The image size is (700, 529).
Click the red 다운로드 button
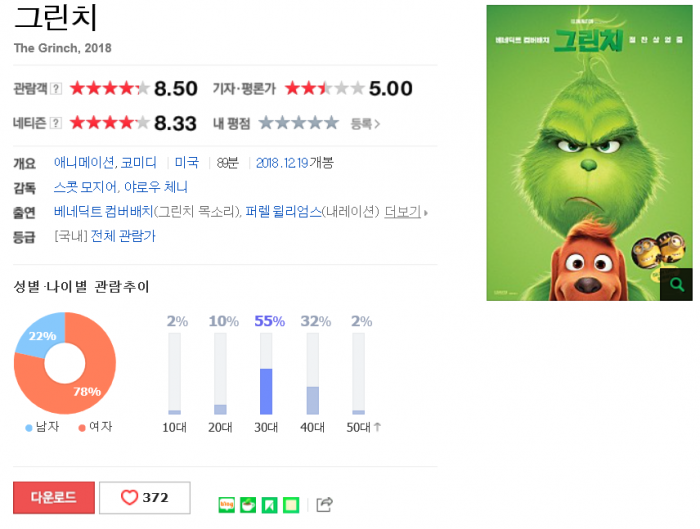click(54, 498)
